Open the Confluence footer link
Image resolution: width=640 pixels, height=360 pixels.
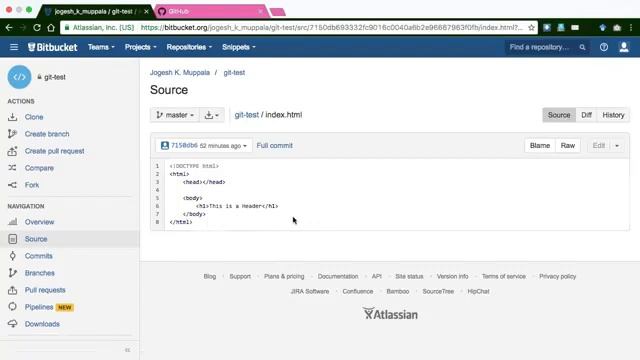[x=358, y=291]
